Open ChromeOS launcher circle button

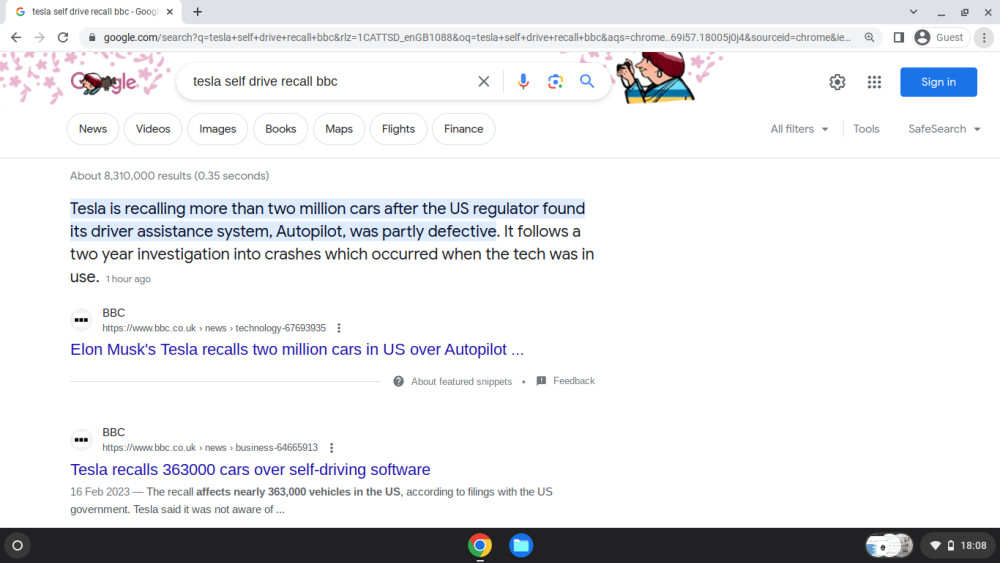[x=17, y=545]
